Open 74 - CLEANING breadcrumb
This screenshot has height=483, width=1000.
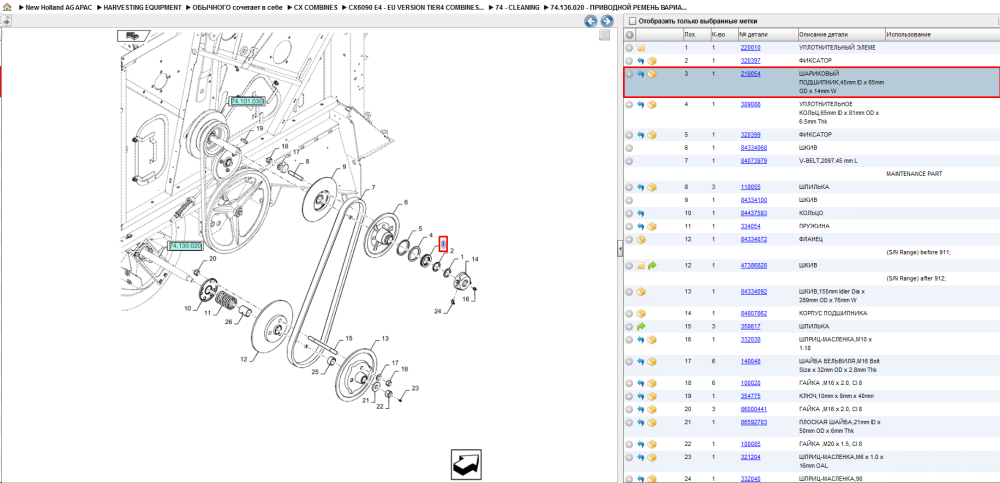pos(517,8)
